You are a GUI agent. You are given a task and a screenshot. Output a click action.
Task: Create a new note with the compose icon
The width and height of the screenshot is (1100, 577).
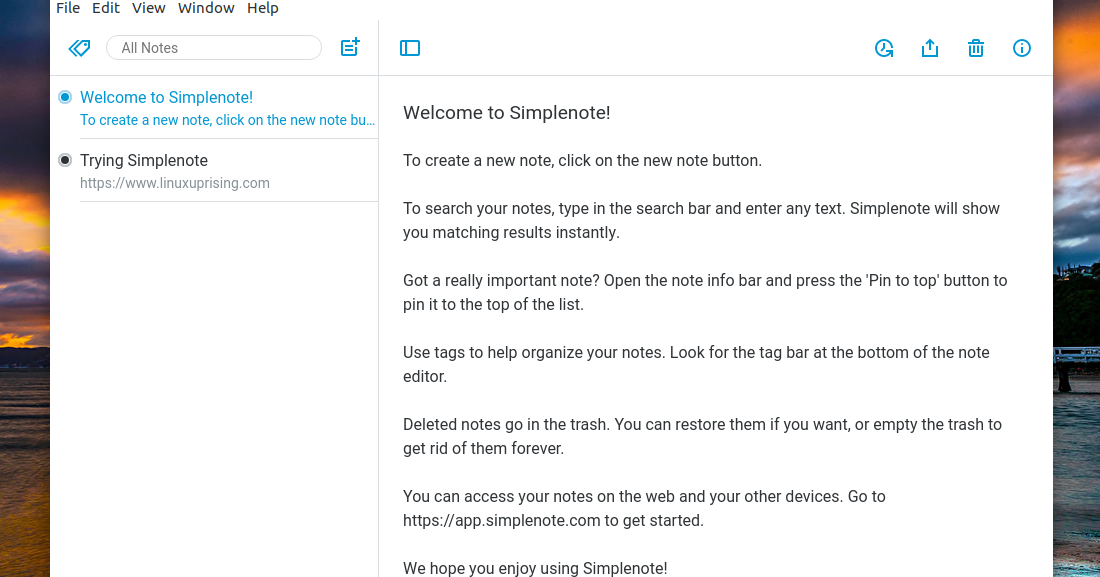point(350,47)
